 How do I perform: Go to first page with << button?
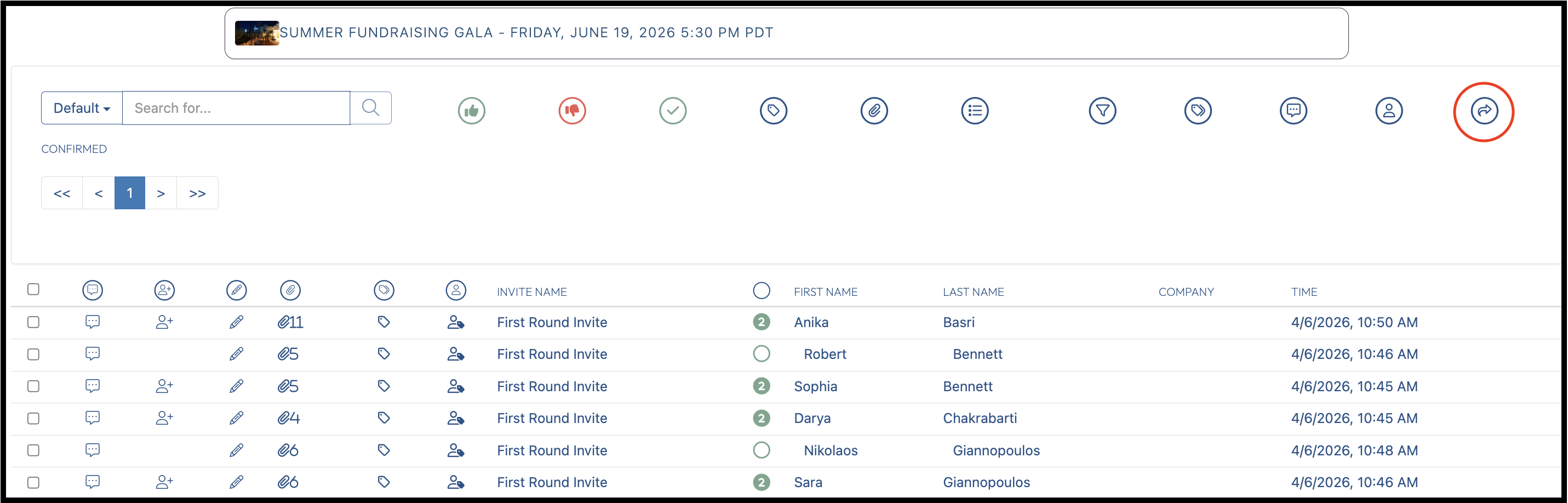click(62, 193)
